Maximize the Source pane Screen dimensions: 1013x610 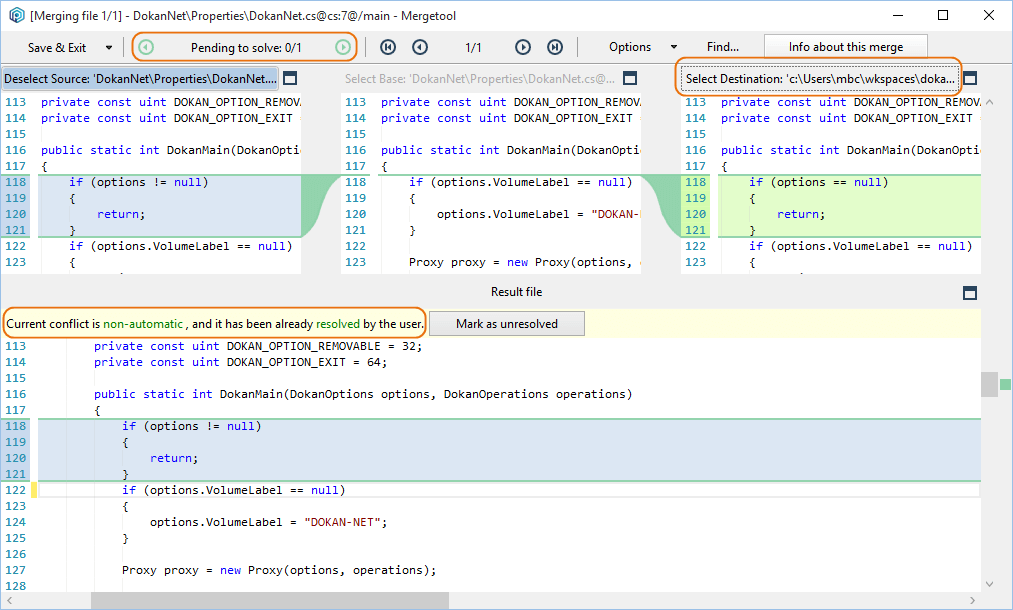click(x=290, y=78)
